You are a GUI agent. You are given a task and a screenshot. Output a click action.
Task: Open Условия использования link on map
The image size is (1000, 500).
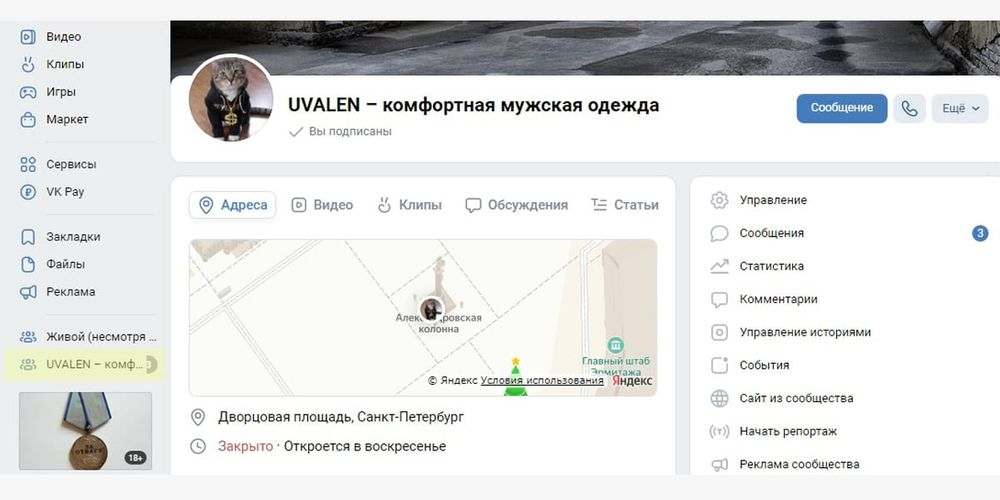coord(542,380)
